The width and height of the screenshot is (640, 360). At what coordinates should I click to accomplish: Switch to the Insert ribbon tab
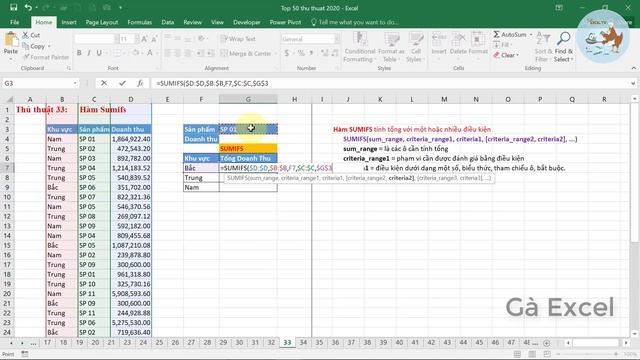69,22
